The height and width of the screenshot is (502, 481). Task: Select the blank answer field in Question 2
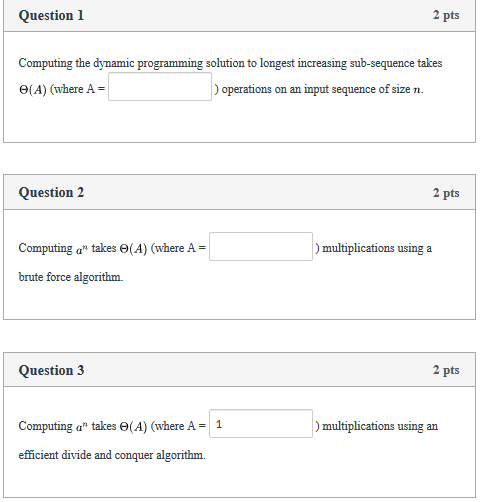click(261, 247)
